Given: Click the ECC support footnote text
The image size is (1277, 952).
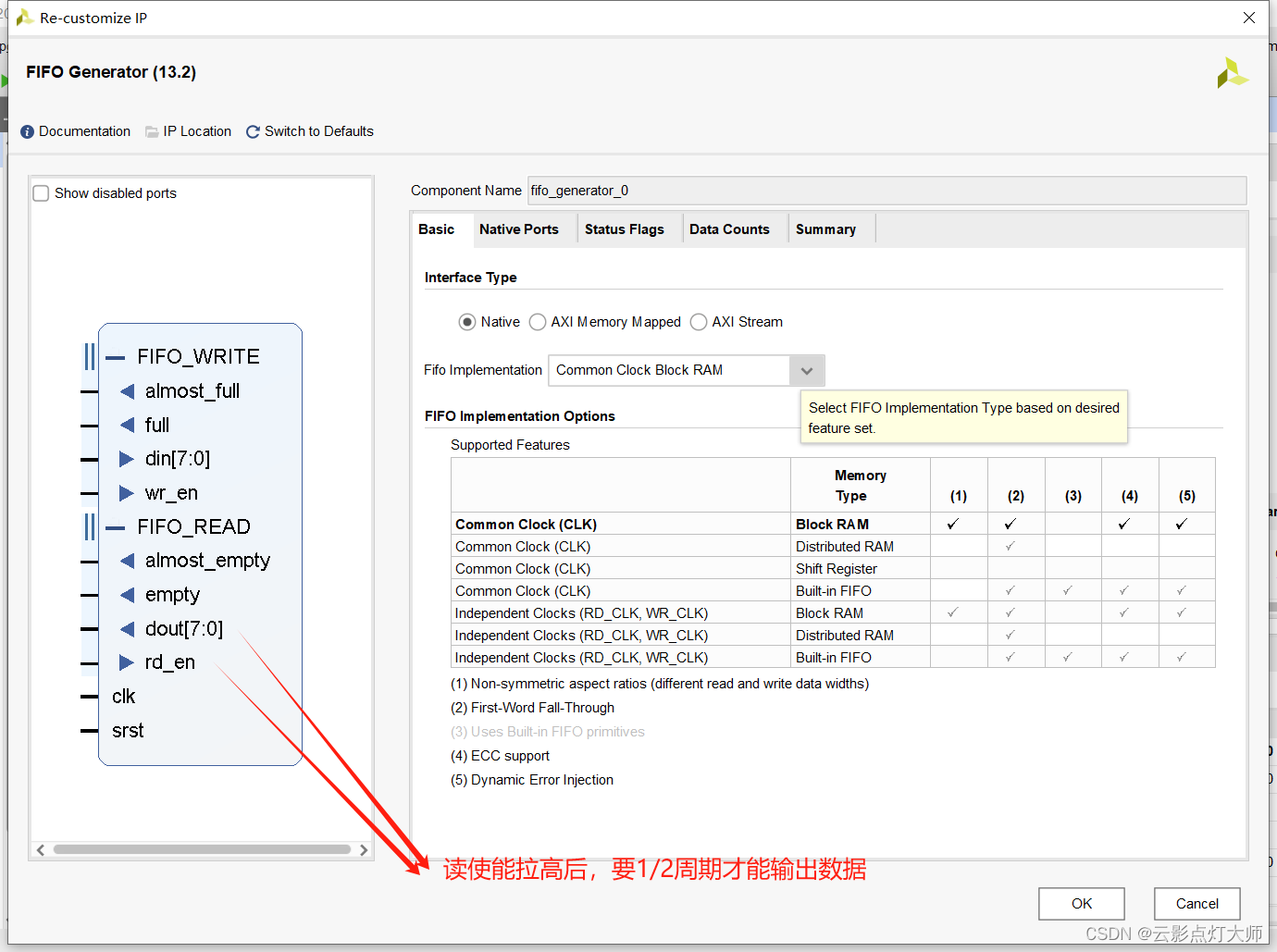Looking at the screenshot, I should click(x=500, y=756).
